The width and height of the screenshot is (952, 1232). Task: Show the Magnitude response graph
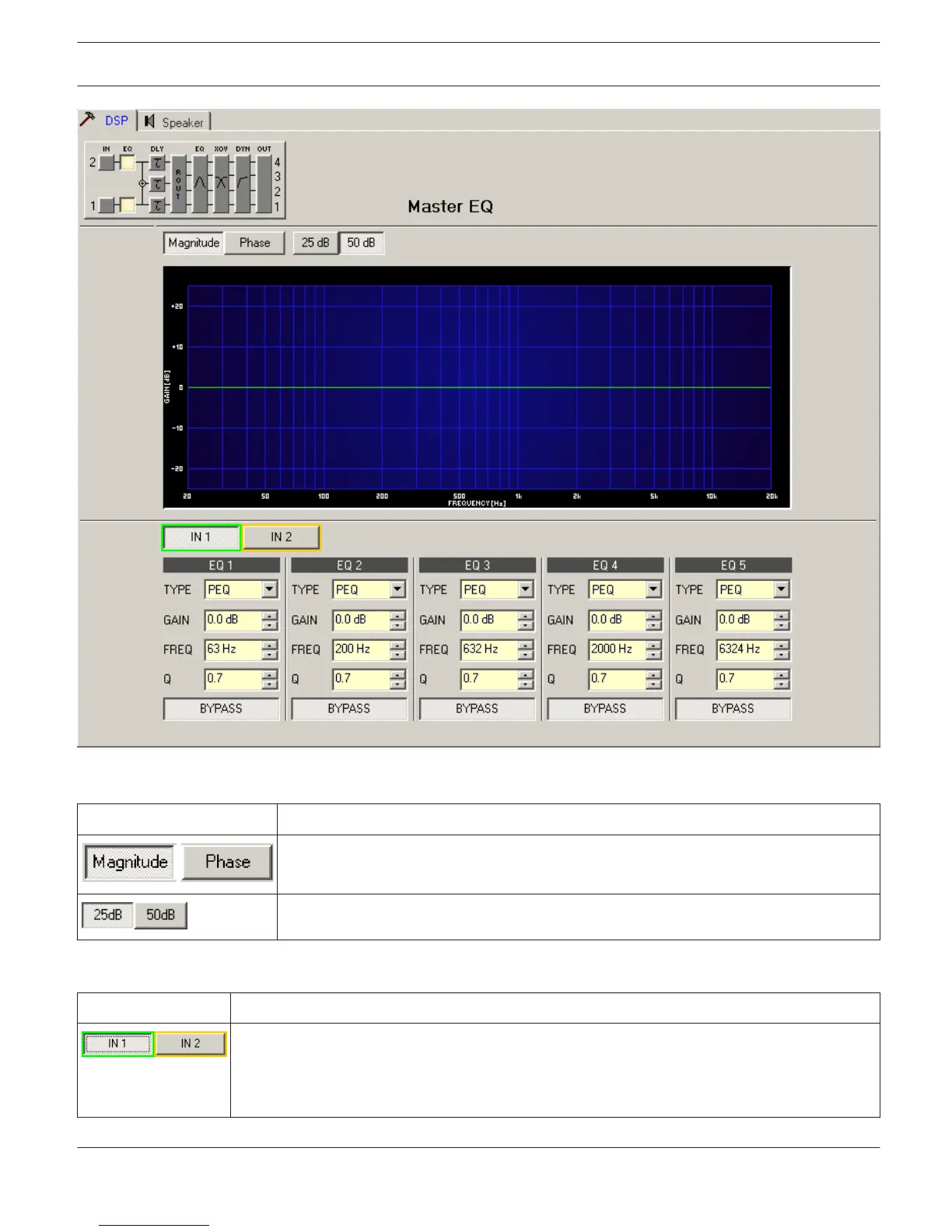pos(194,243)
